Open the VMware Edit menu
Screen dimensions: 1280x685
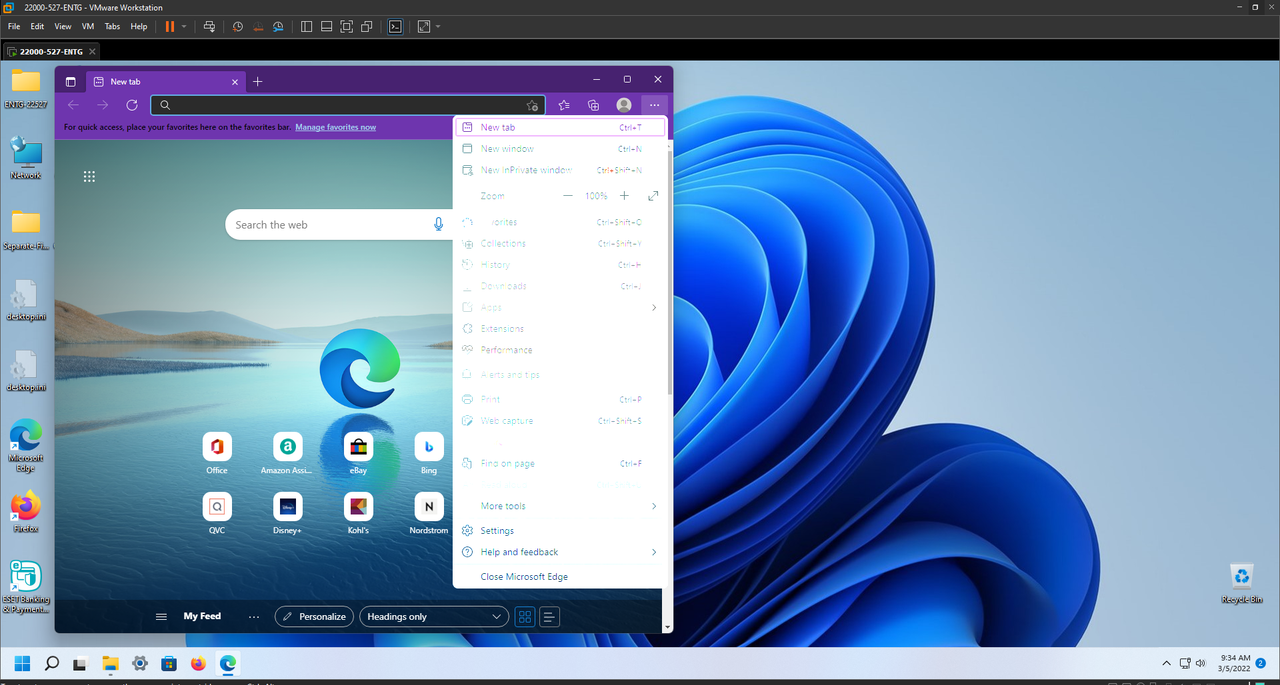tap(37, 26)
